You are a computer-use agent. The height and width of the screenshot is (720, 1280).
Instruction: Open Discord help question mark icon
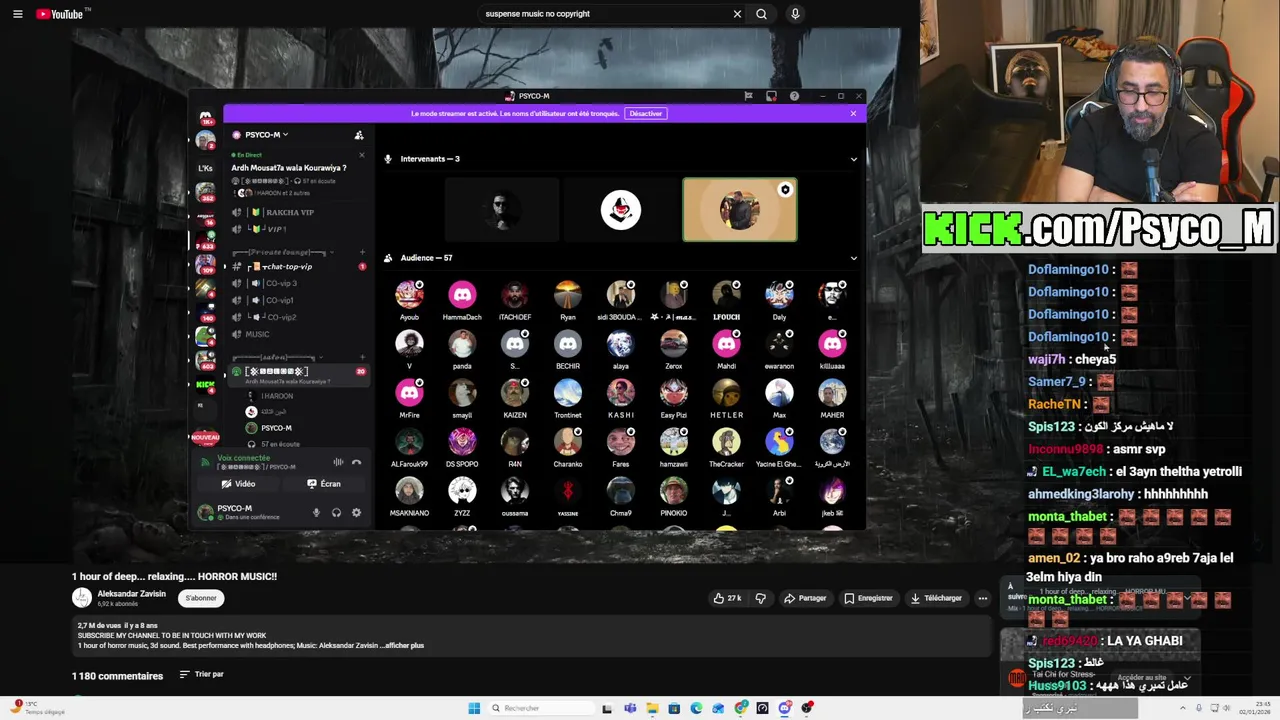[794, 96]
